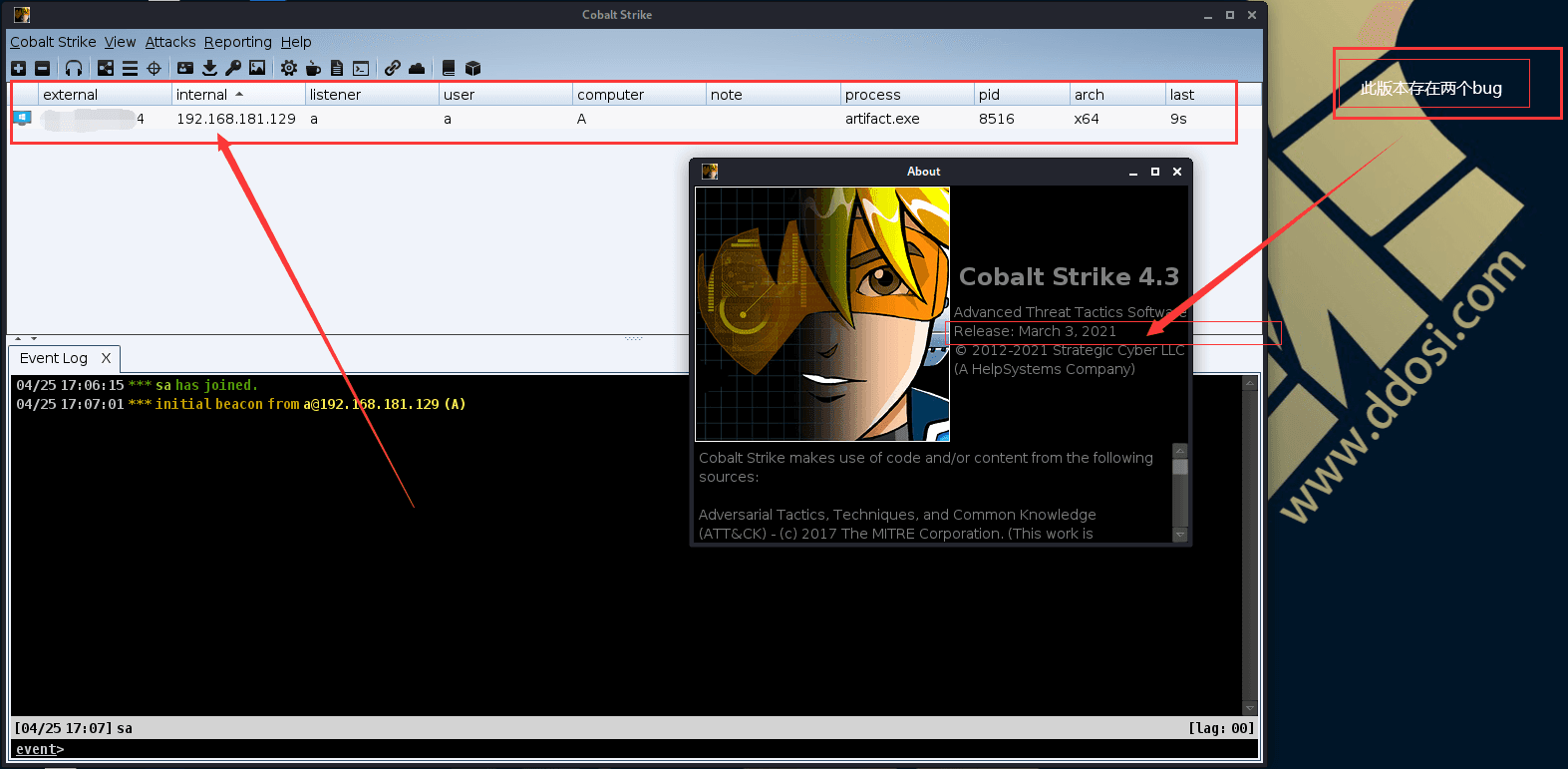The width and height of the screenshot is (1568, 769).
Task: Click Event Log scroll down arrow
Action: tap(1250, 708)
